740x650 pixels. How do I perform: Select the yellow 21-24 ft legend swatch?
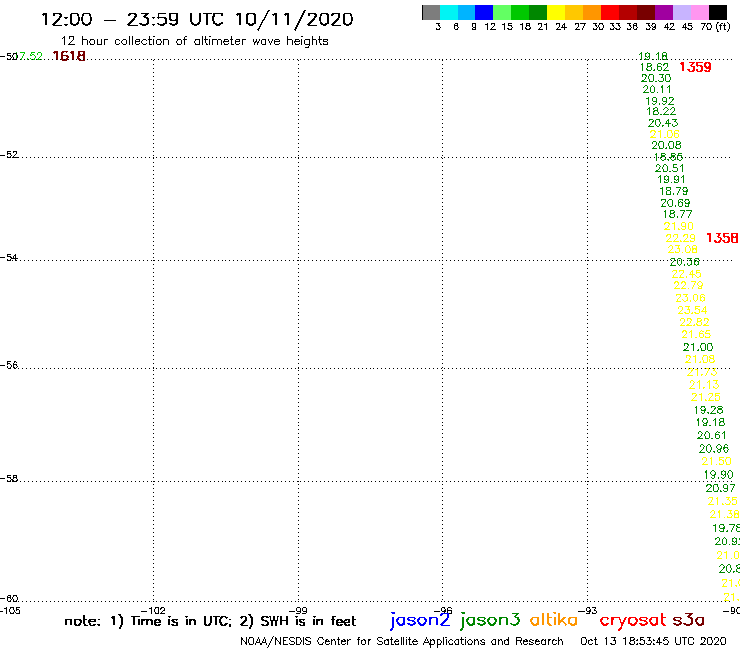tap(556, 12)
